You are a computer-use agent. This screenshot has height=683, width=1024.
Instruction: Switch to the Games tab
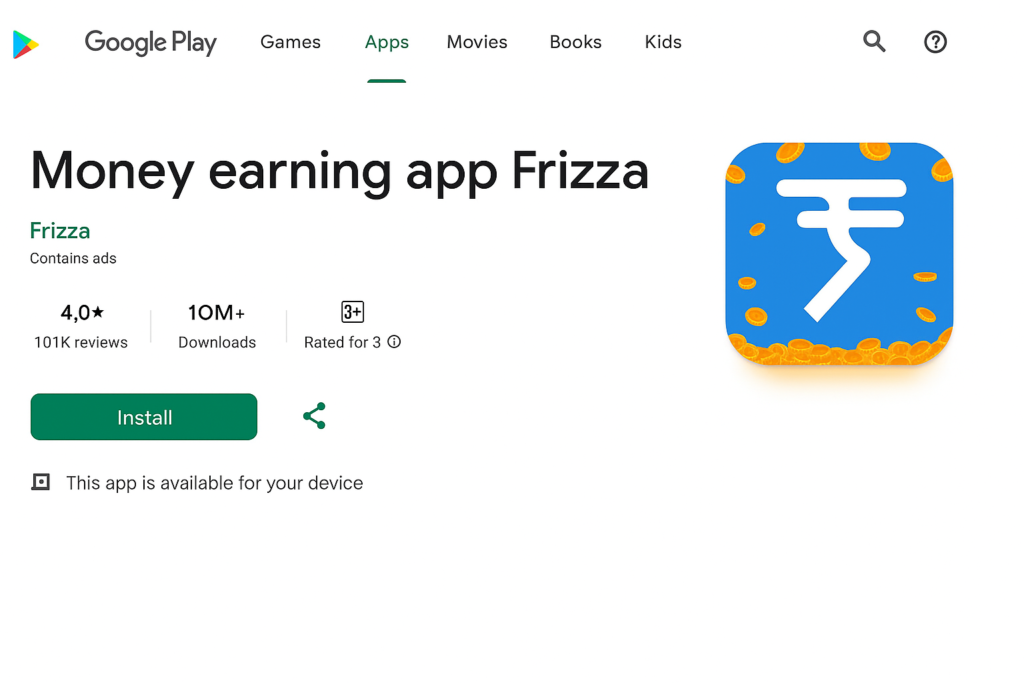coord(291,42)
